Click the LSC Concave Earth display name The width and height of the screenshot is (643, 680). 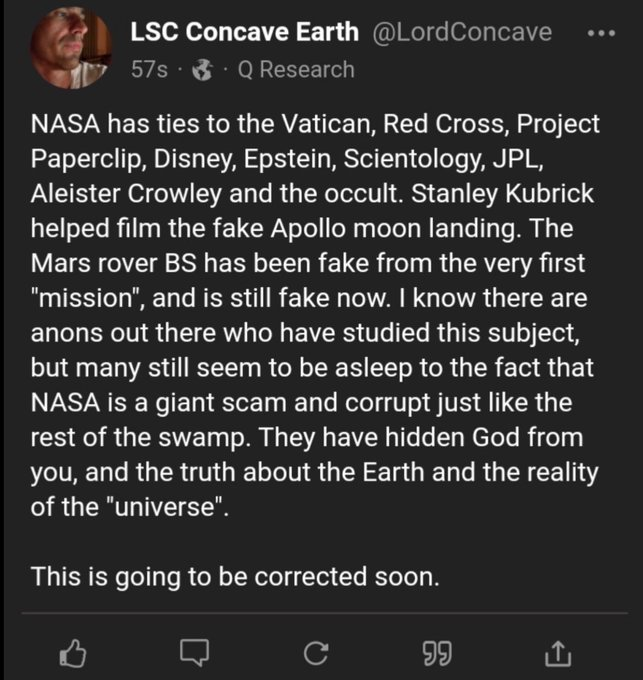point(244,32)
